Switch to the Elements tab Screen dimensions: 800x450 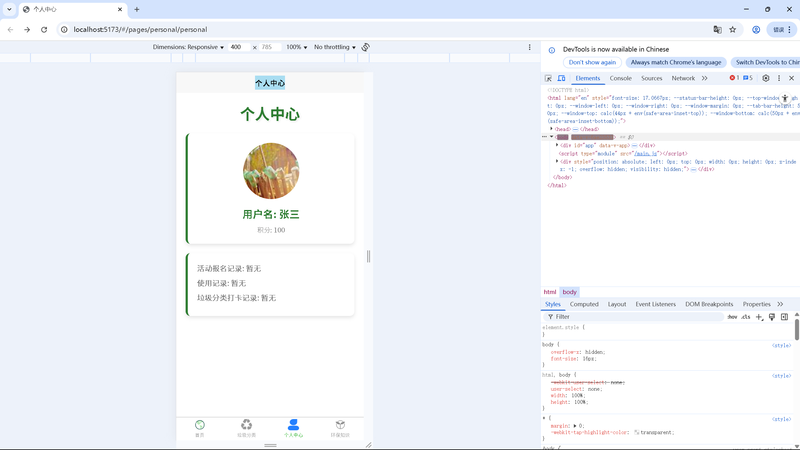pos(588,78)
